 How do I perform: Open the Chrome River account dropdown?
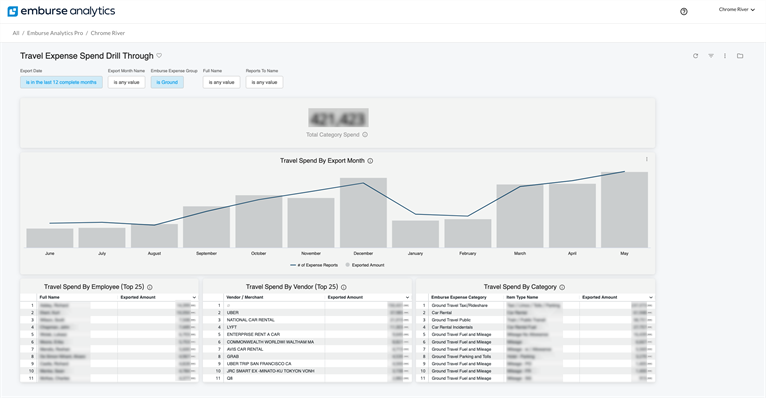click(737, 10)
